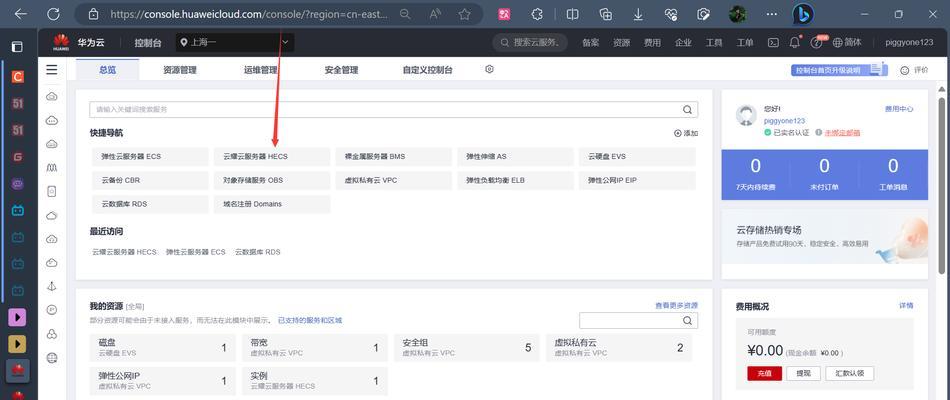Click the 未绑定邮箱 warning link
Image resolution: width=950 pixels, height=400 pixels.
coord(842,132)
